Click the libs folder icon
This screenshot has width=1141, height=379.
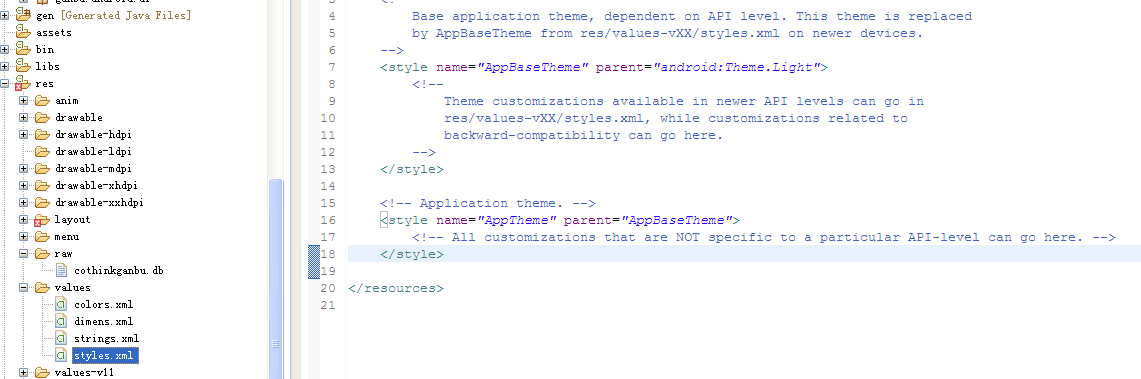coord(23,66)
